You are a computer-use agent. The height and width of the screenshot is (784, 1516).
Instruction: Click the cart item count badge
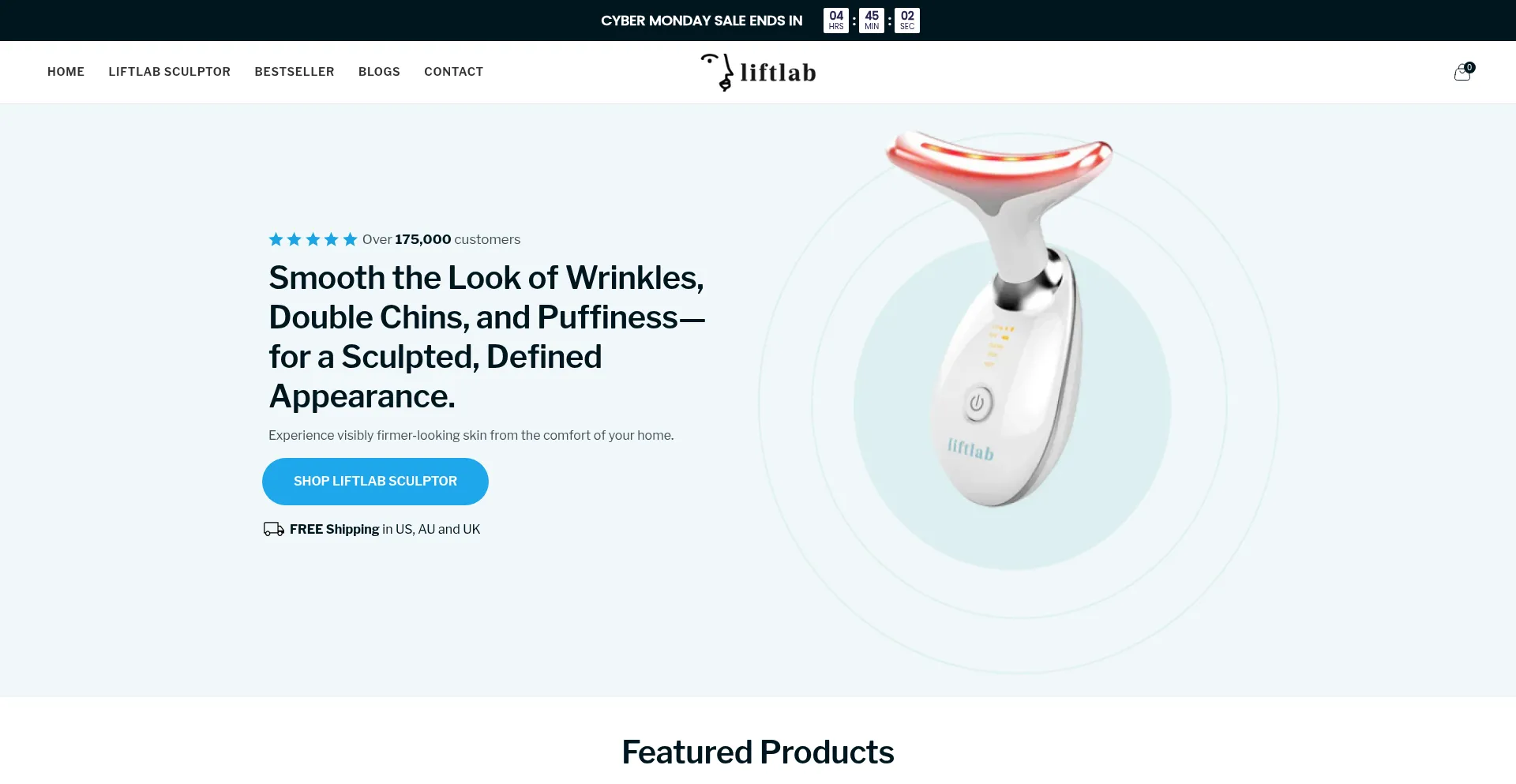[1469, 67]
